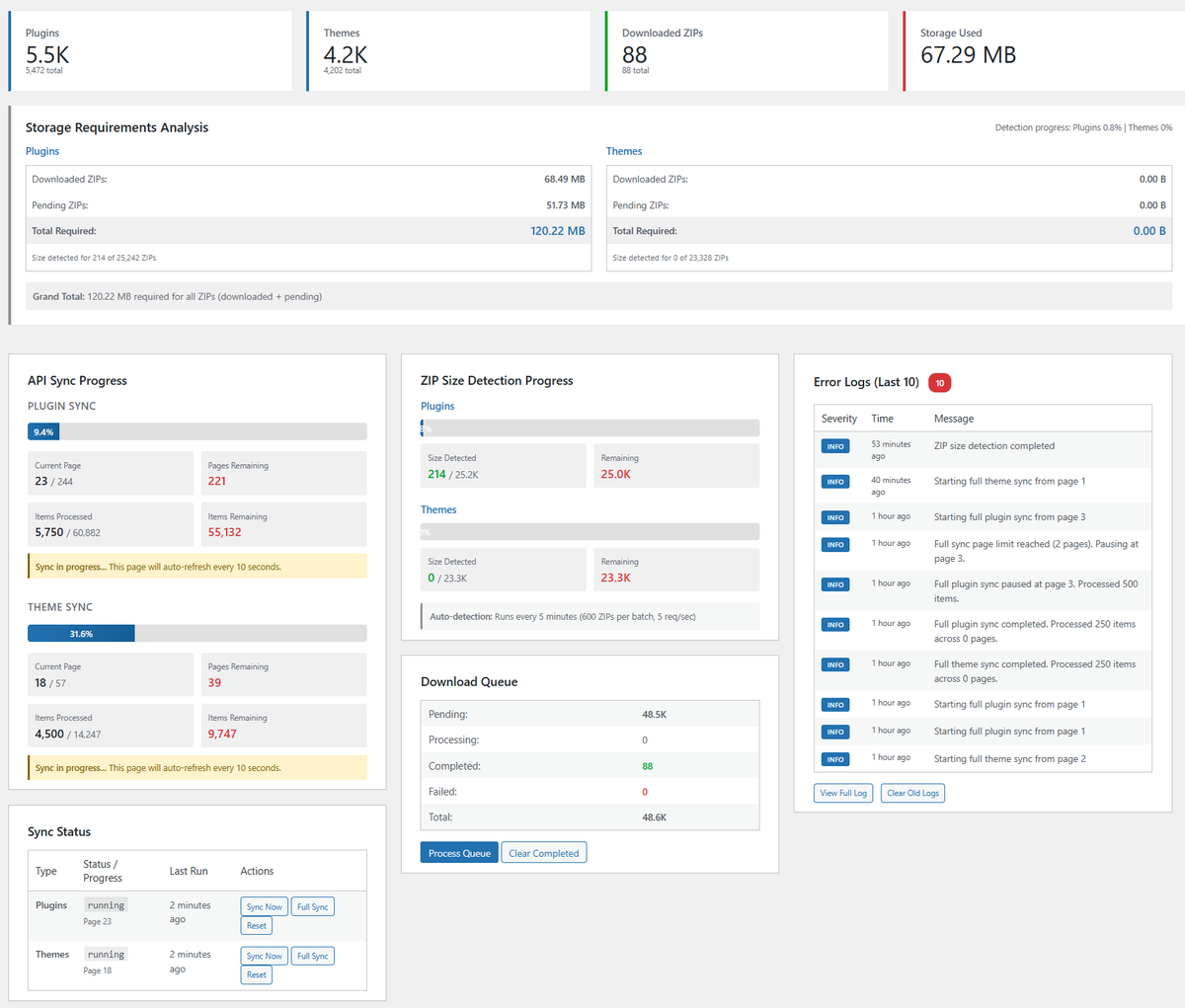Click 'Starting full theme sync from page 1' entry

pyautogui.click(x=983, y=485)
